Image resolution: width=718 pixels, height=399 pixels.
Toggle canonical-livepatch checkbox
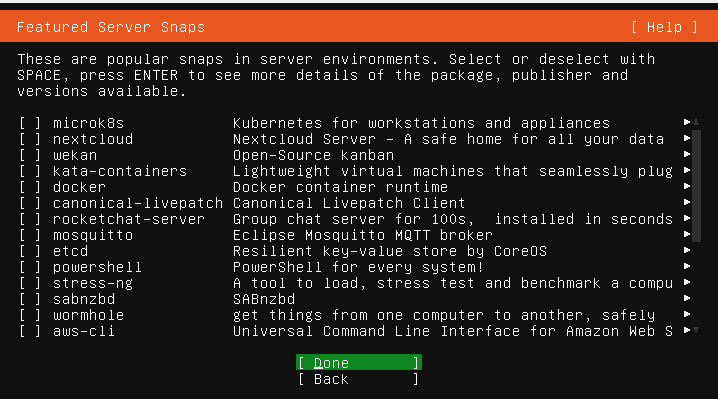(30, 203)
